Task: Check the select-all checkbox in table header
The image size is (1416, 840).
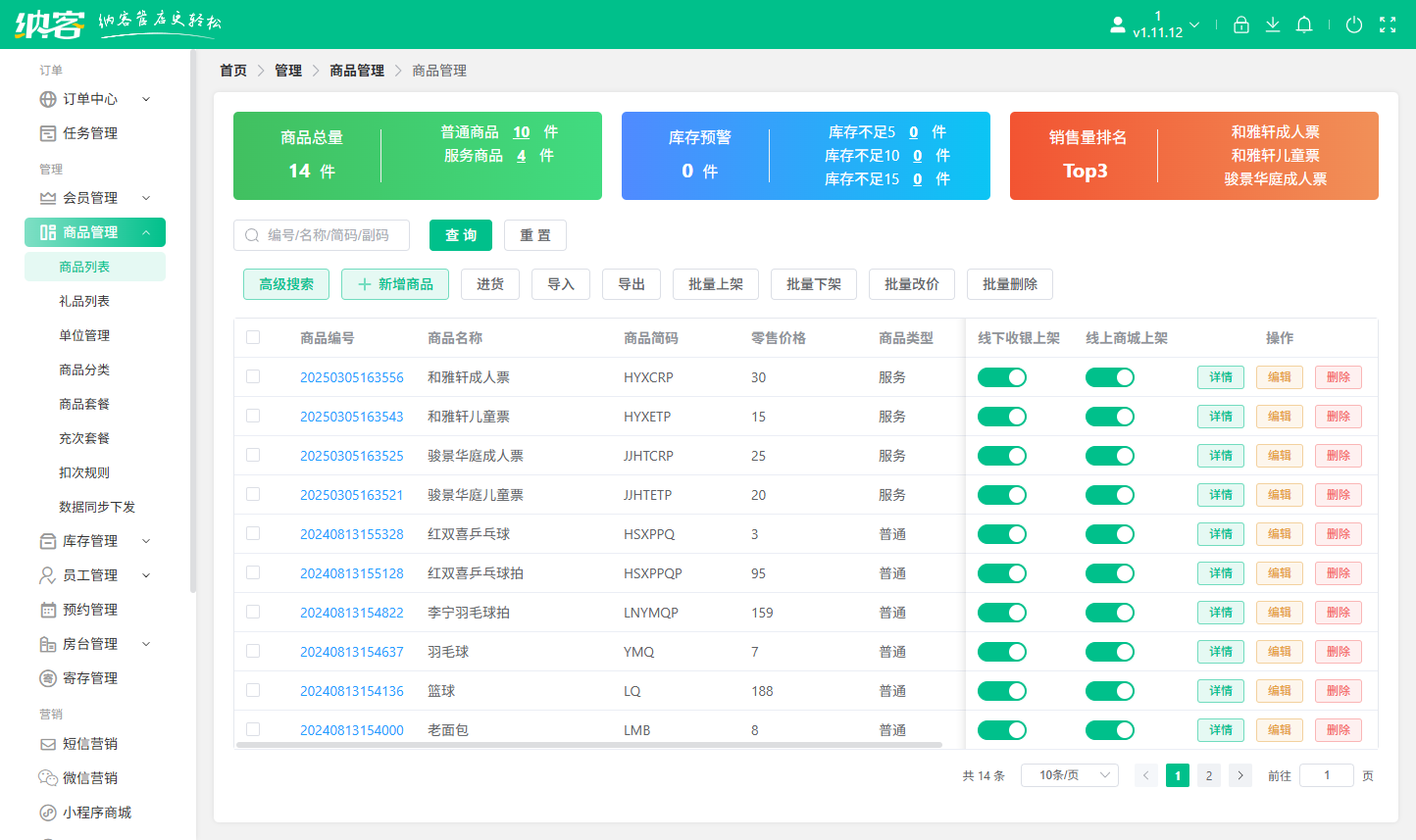Action: coord(253,336)
